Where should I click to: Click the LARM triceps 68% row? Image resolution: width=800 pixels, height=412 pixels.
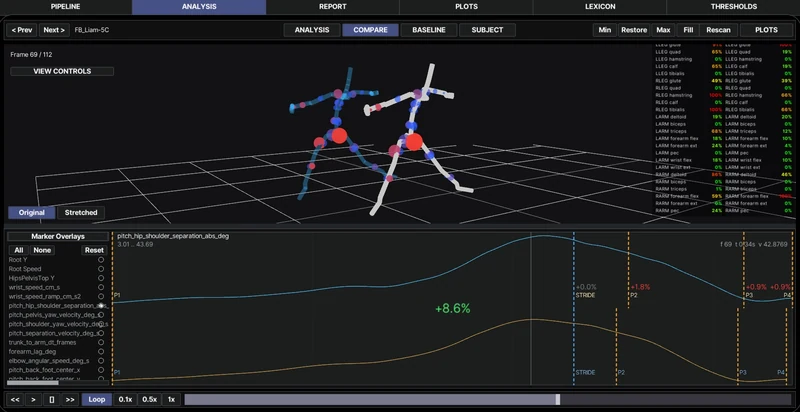(x=689, y=131)
